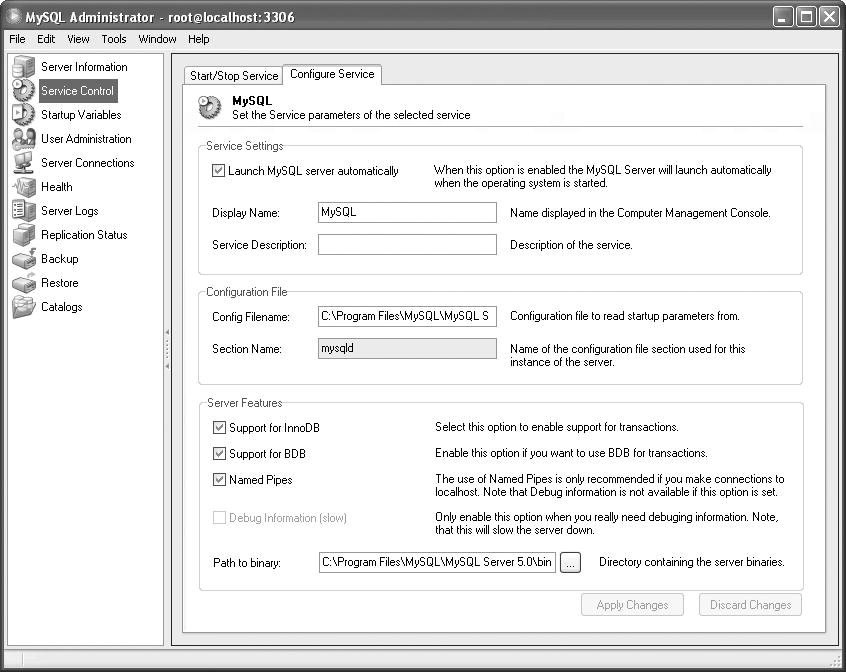Open the Server Logs icon
846x672 pixels.
23,211
